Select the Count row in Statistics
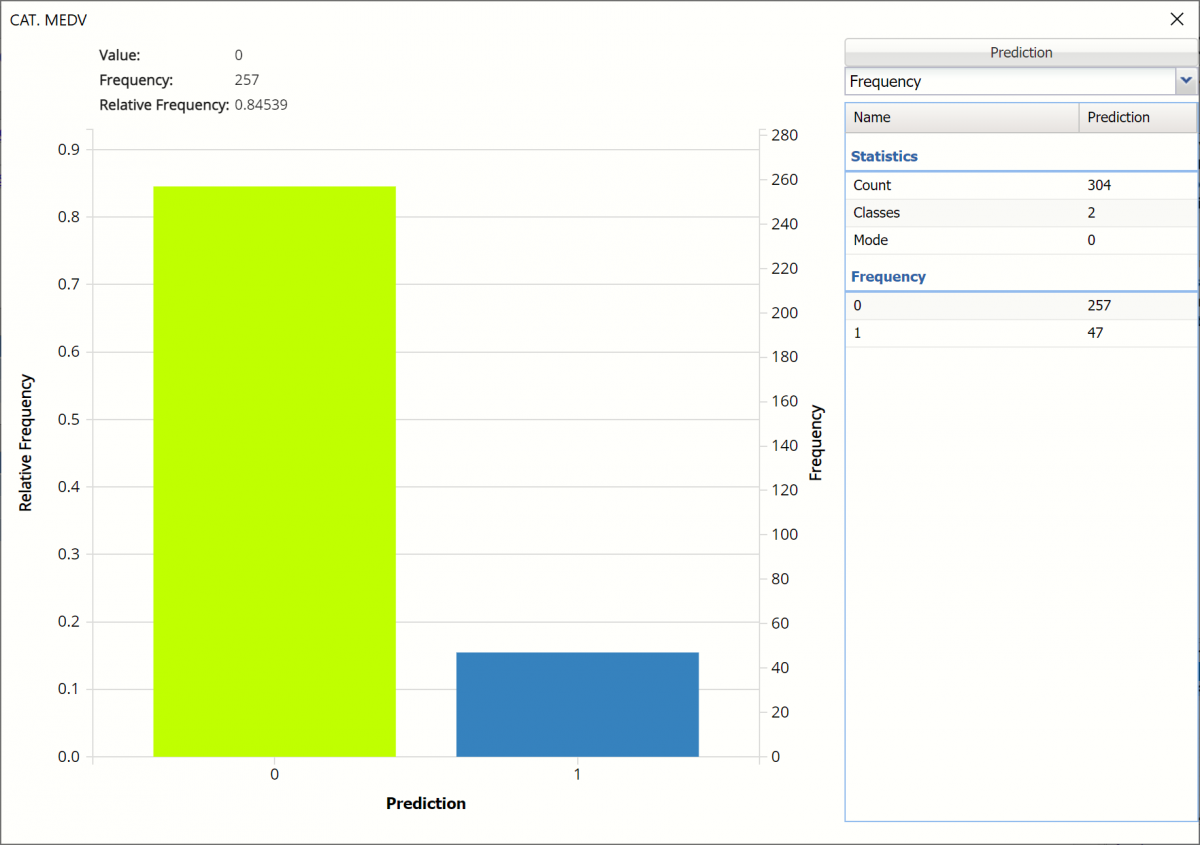The width and height of the screenshot is (1200, 845). pos(1020,185)
